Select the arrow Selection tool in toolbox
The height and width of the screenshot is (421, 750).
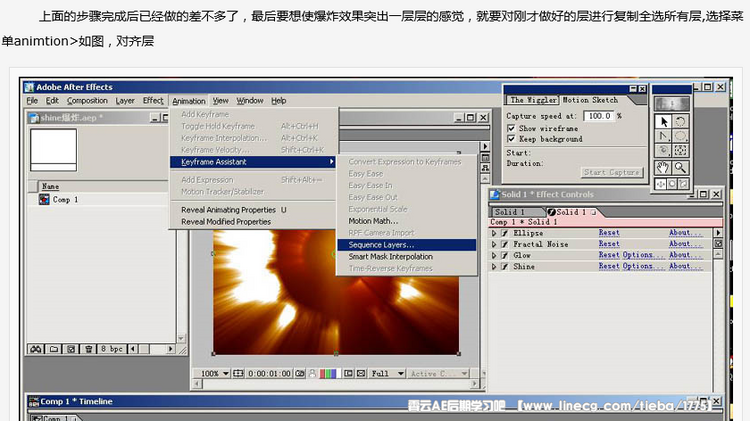[x=663, y=122]
